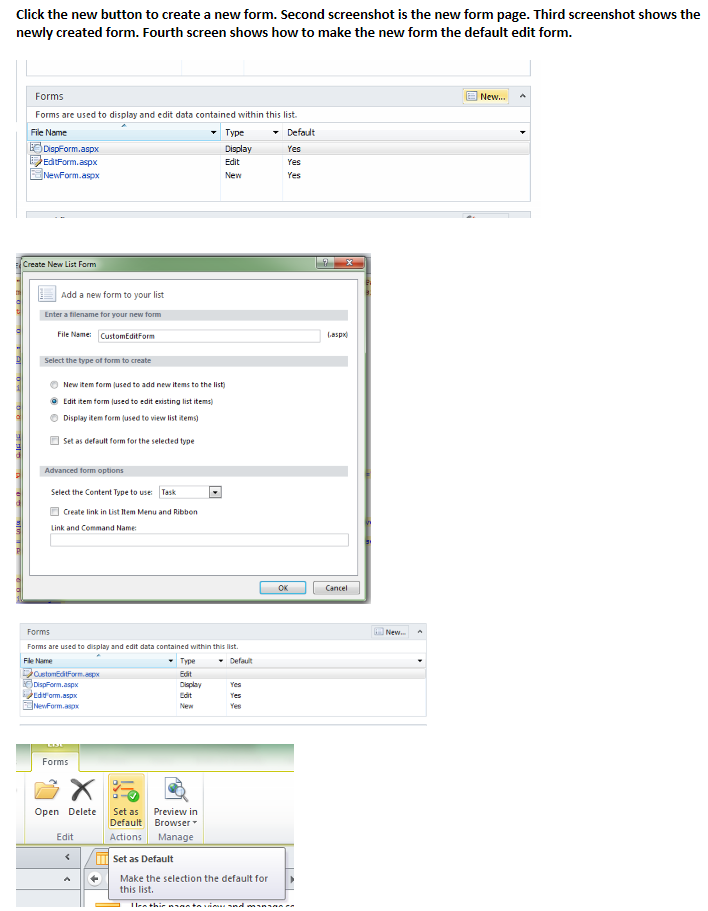The height and width of the screenshot is (911, 708).
Task: Click the back arrow navigation button below ribbon
Action: point(95,879)
